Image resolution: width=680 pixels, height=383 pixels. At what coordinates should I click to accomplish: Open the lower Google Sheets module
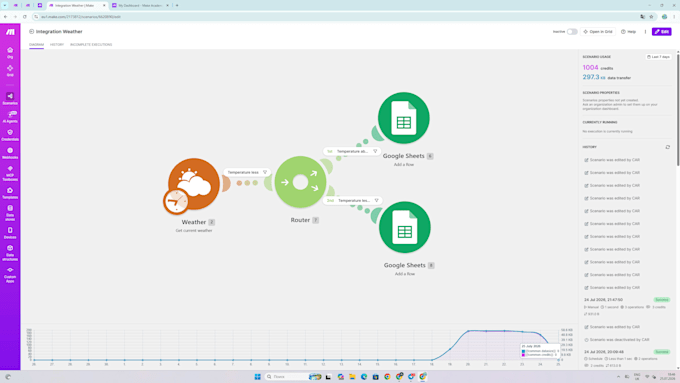(x=405, y=227)
